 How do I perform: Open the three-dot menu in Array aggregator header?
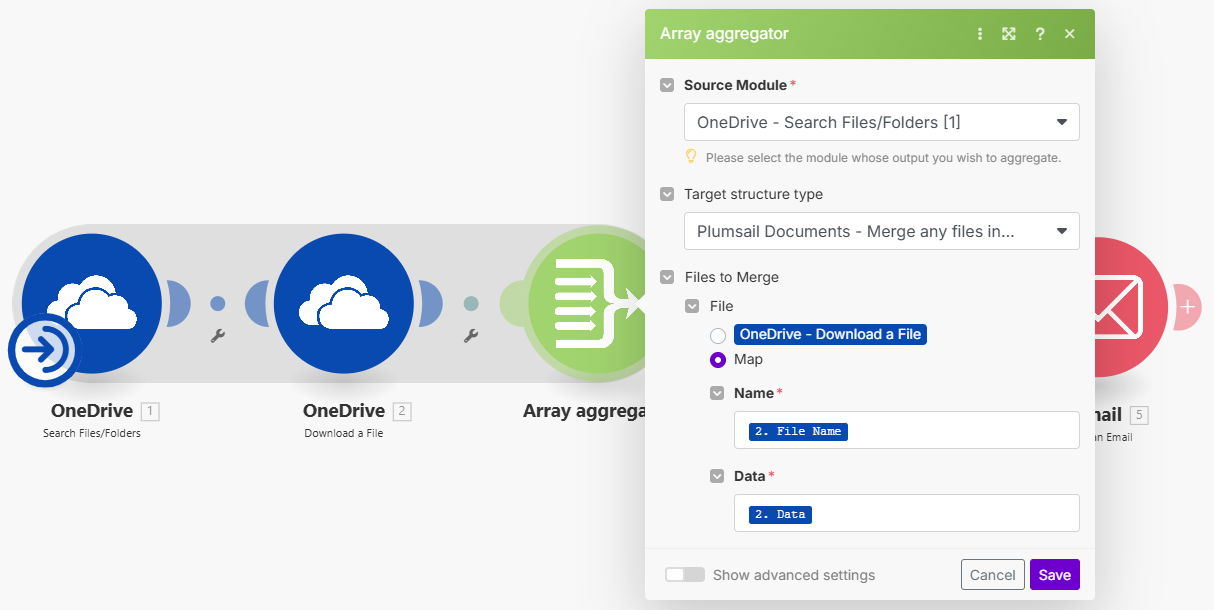point(980,34)
